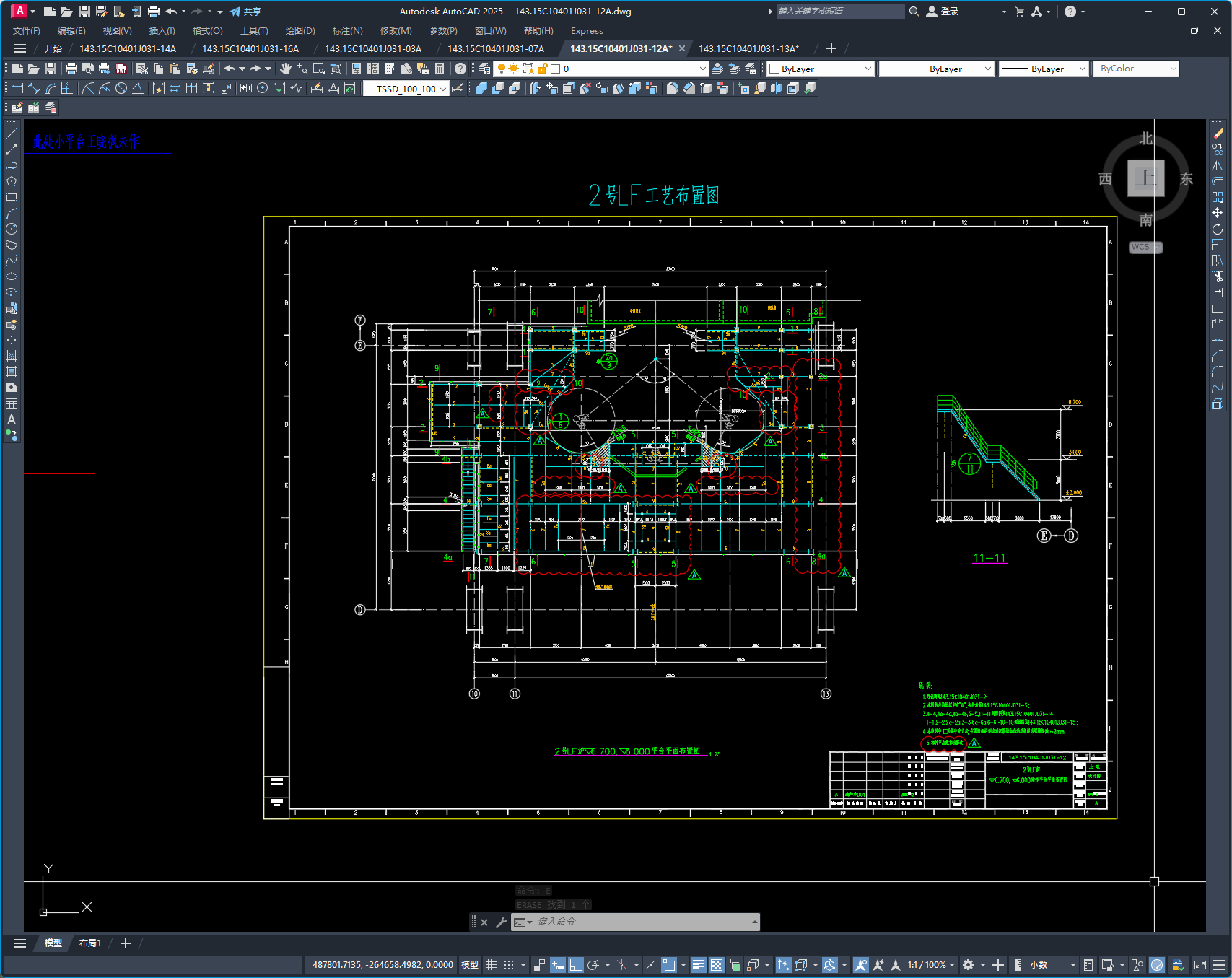This screenshot has width=1232, height=978.
Task: Select the Aligned dimension tool
Action: [34, 88]
